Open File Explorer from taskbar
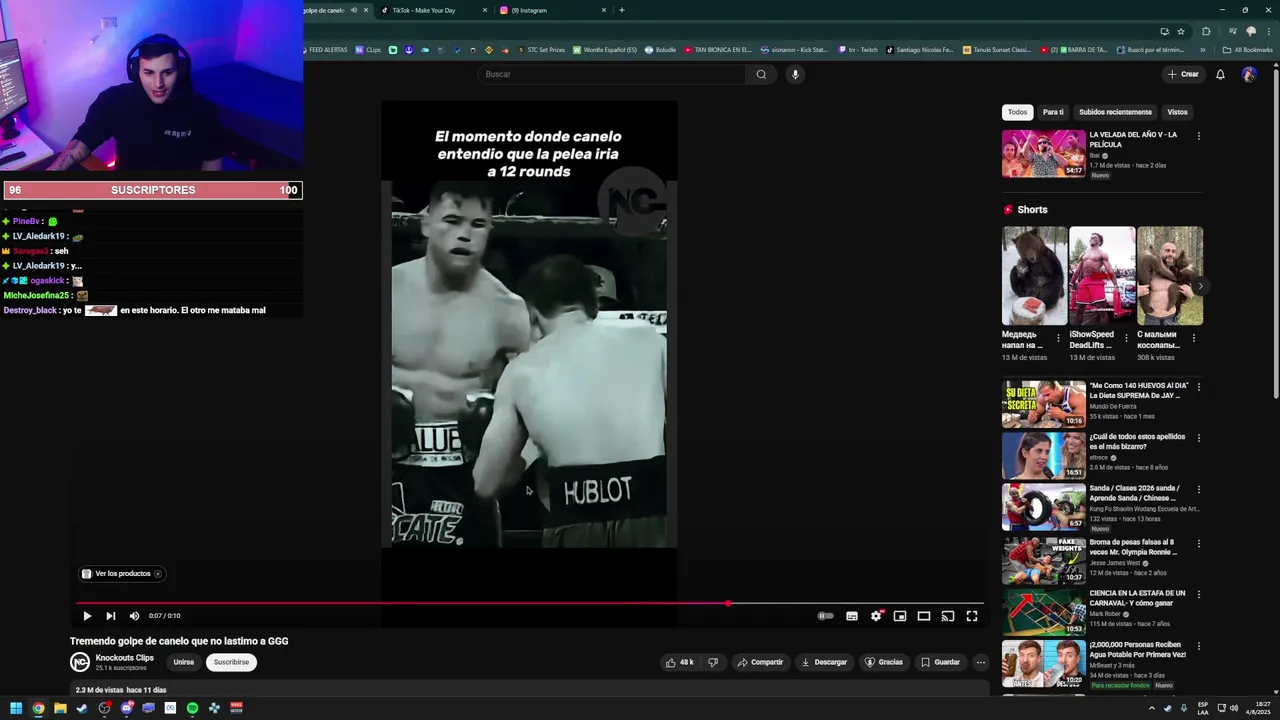This screenshot has height=720, width=1280. [x=60, y=708]
